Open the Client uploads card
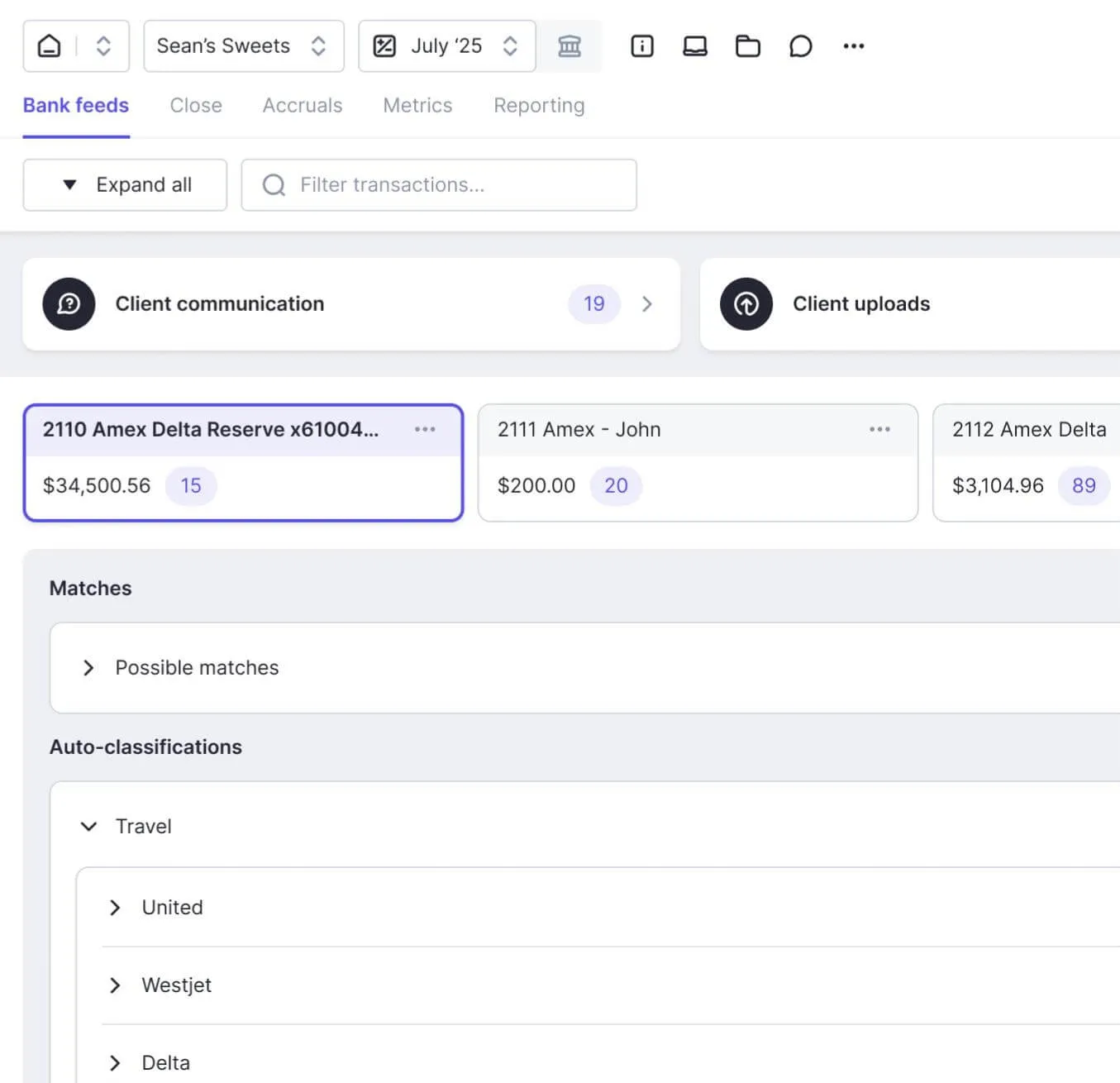Image resolution: width=1120 pixels, height=1083 pixels. pos(909,303)
